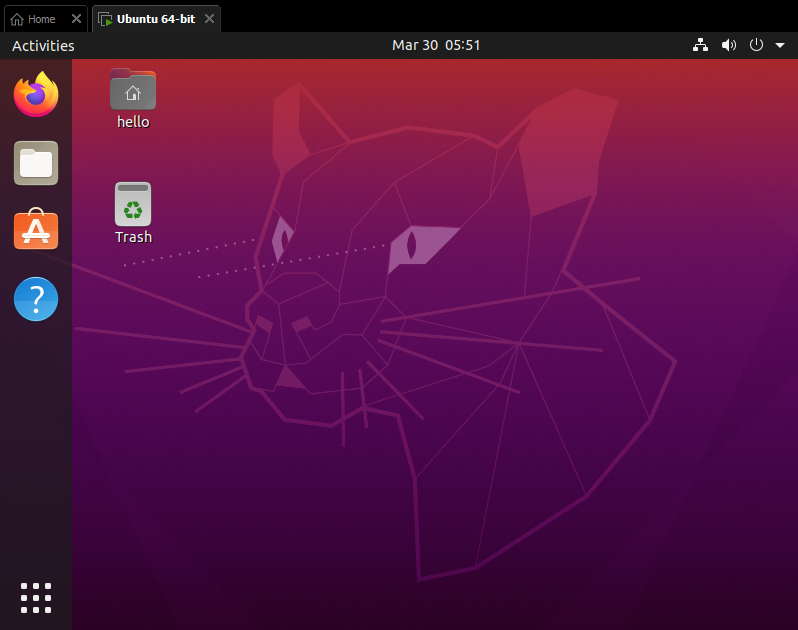Viewport: 798px width, 630px height.
Task: Close the Home tab
Action: tap(76, 19)
